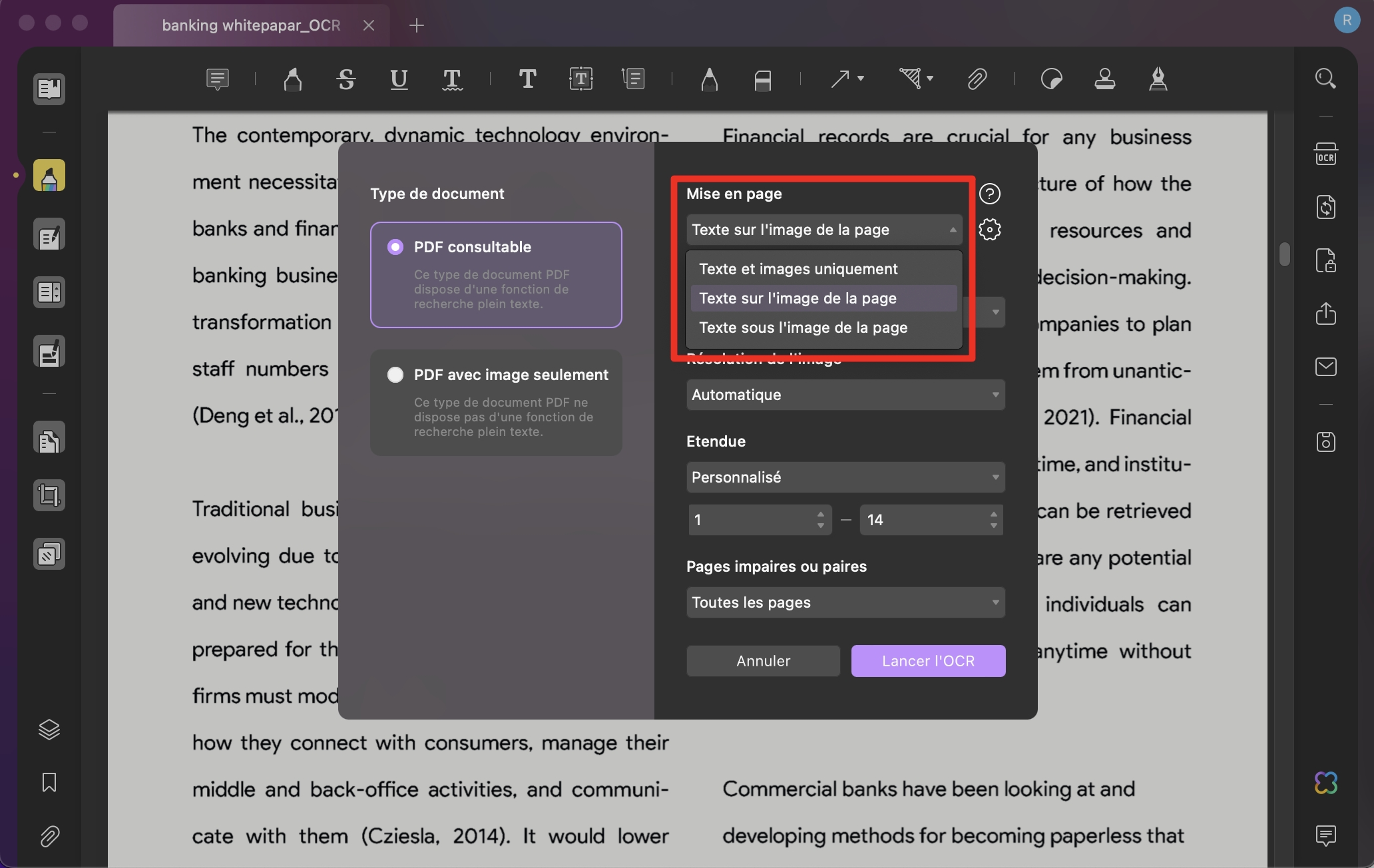Open comments panel icon bottom right
1374x868 pixels.
[1325, 835]
